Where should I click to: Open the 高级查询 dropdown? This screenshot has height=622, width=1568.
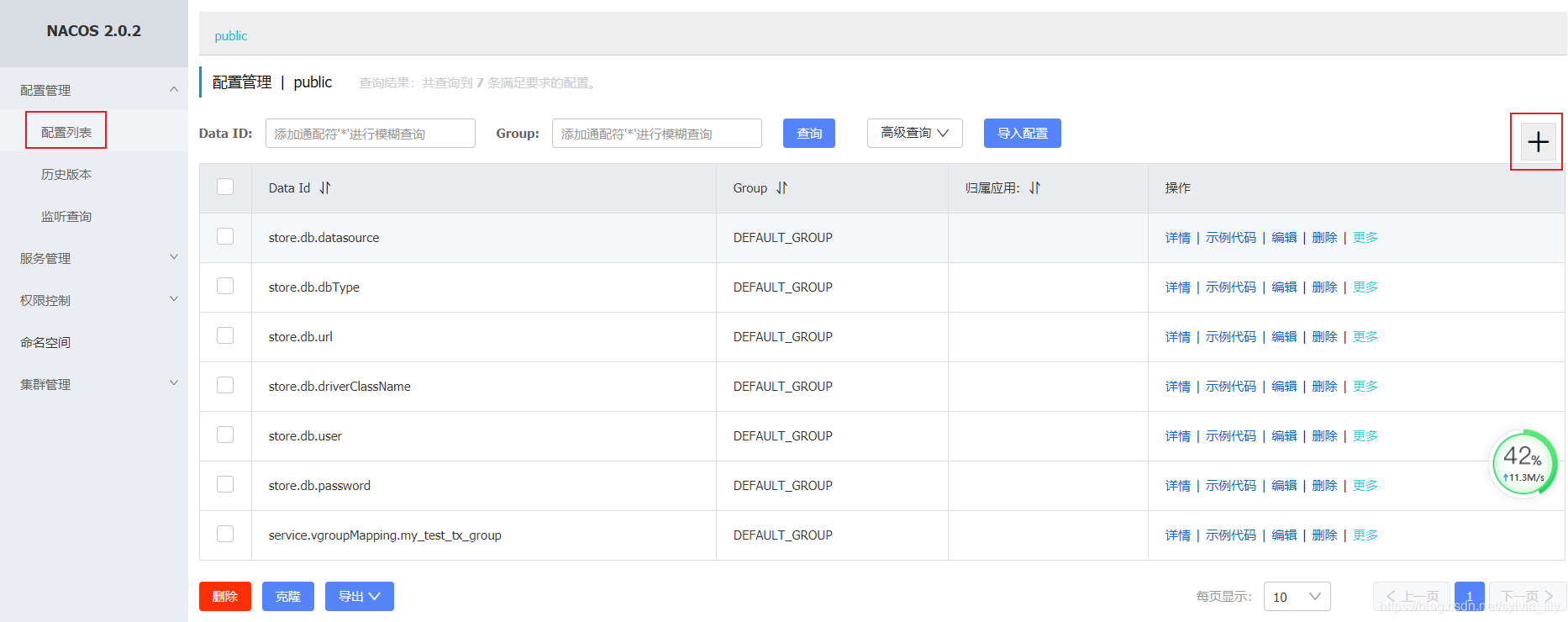tap(915, 133)
